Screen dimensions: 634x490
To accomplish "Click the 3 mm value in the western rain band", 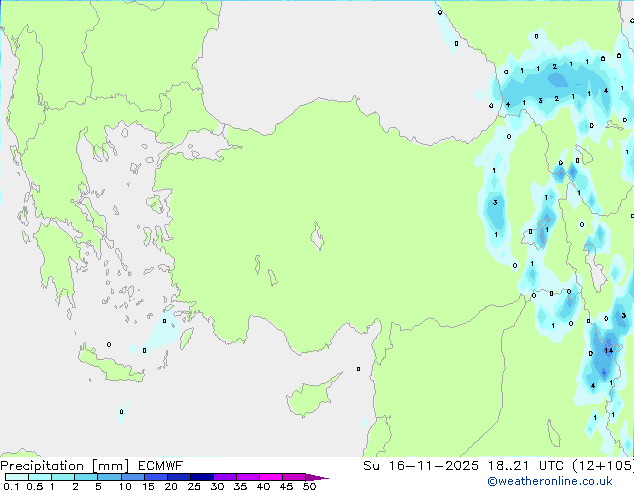I will pyautogui.click(x=495, y=203).
